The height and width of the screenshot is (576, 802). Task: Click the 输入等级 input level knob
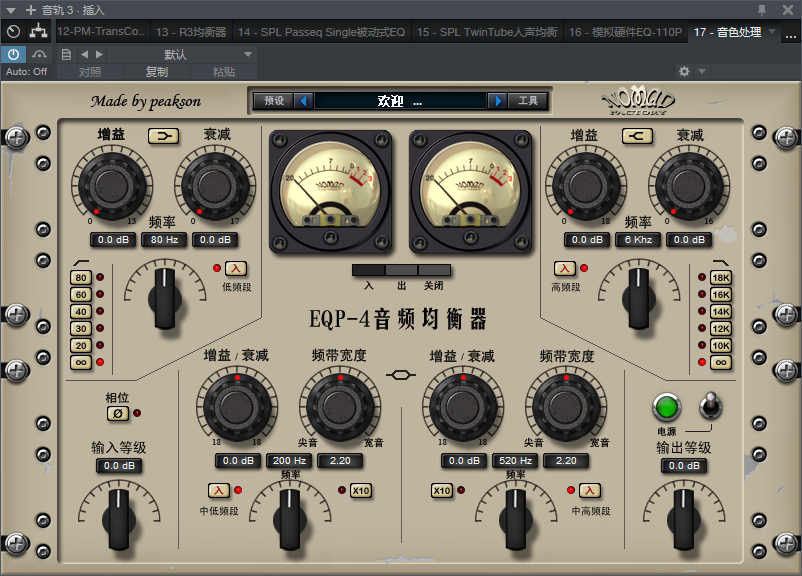pyautogui.click(x=119, y=519)
